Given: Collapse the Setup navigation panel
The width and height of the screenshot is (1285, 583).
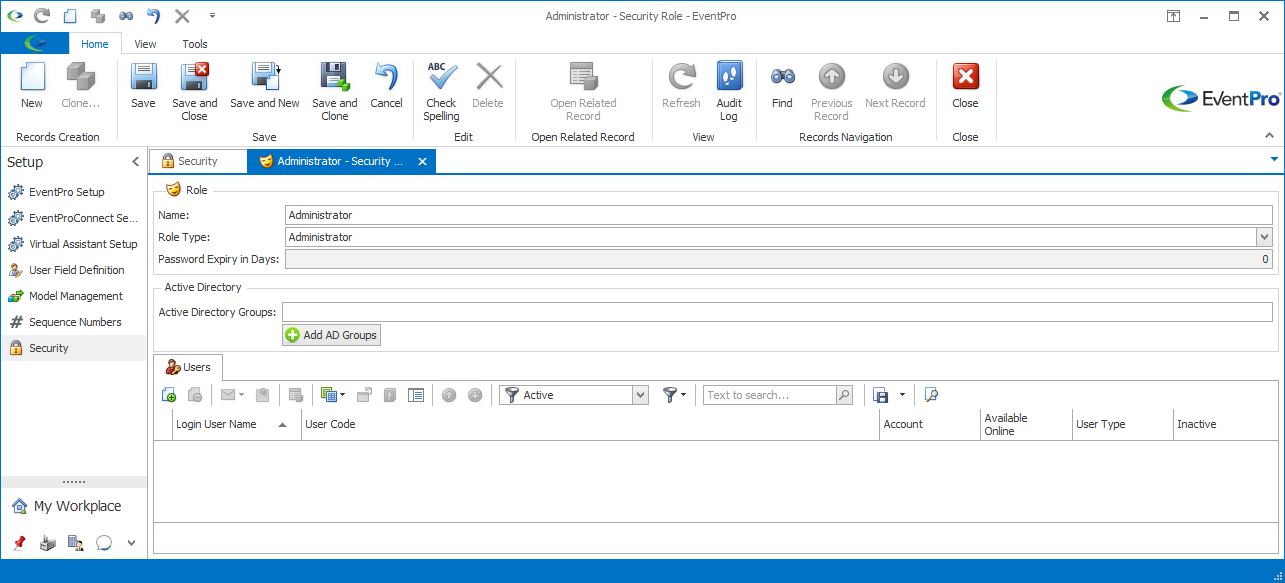Looking at the screenshot, I should [136, 162].
